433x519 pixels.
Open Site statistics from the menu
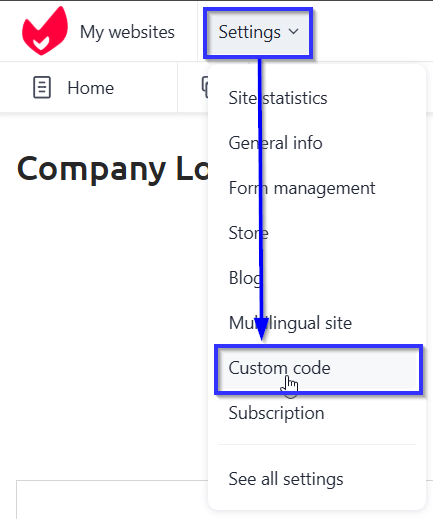coord(278,98)
